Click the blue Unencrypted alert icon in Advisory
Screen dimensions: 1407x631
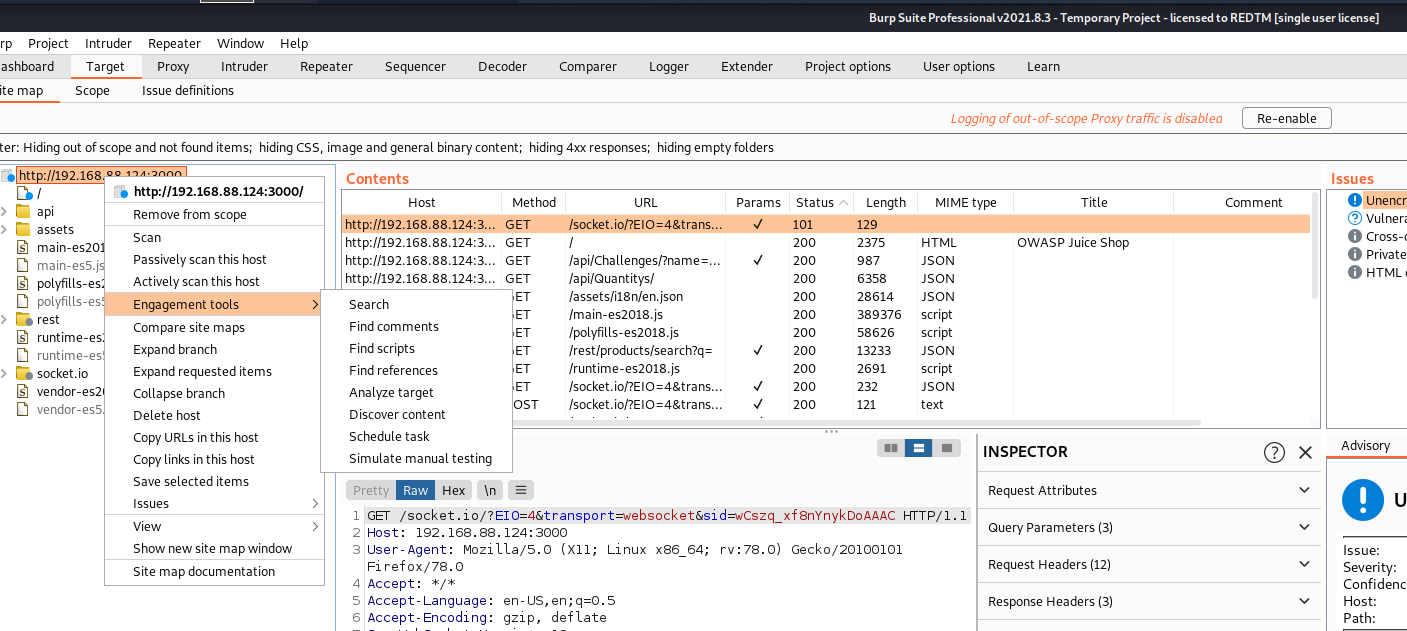tap(1362, 501)
